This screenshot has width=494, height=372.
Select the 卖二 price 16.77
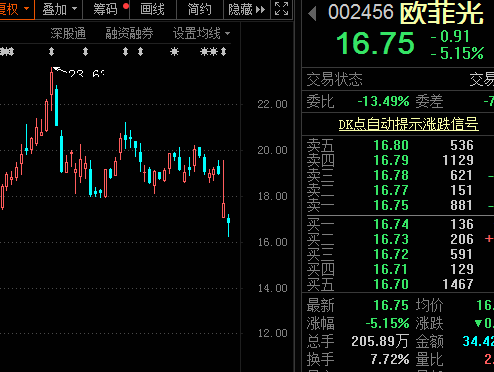391,190
